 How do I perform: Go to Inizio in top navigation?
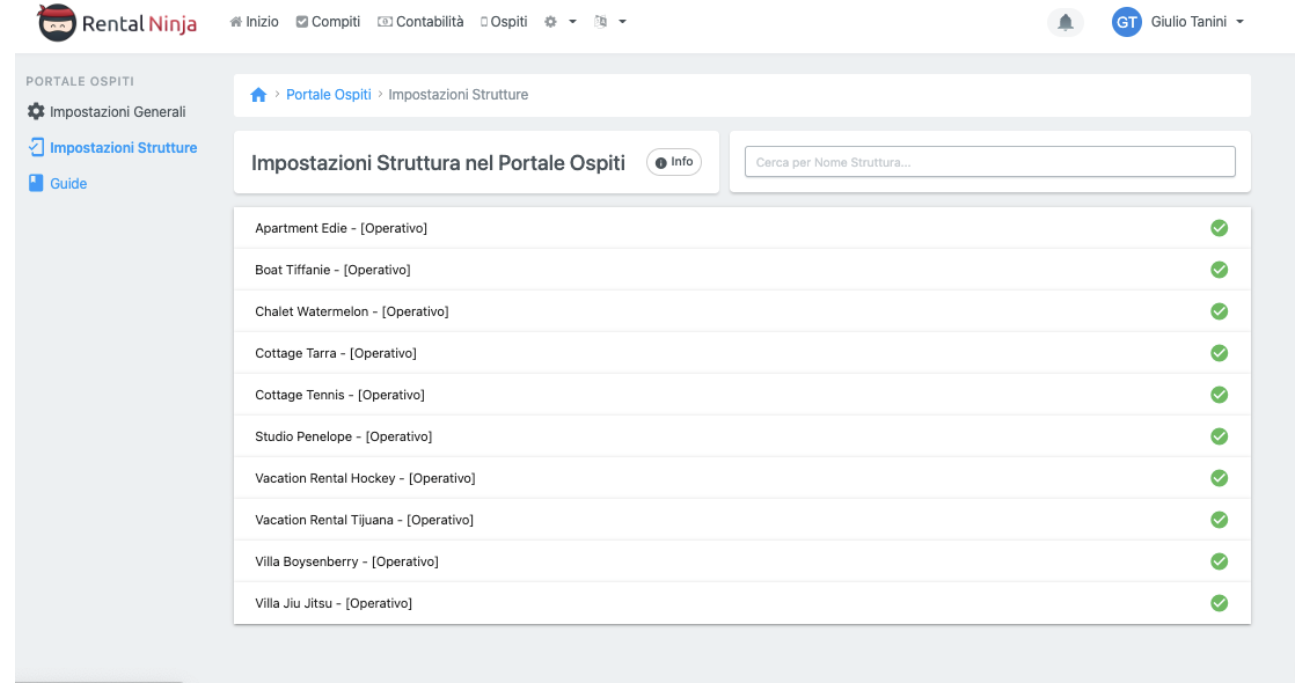tap(255, 22)
